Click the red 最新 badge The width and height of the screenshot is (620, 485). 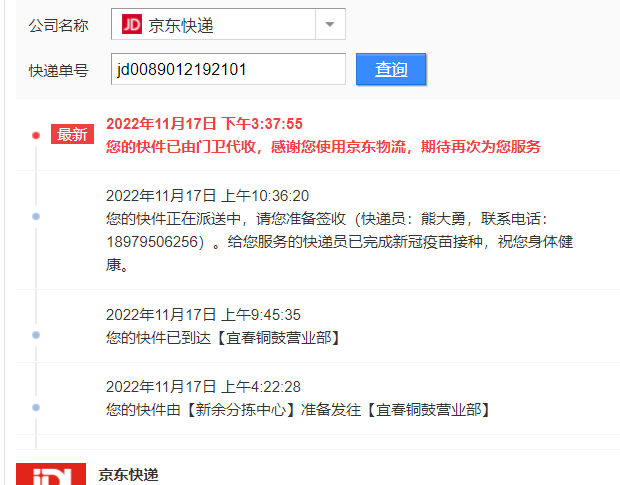[x=72, y=134]
